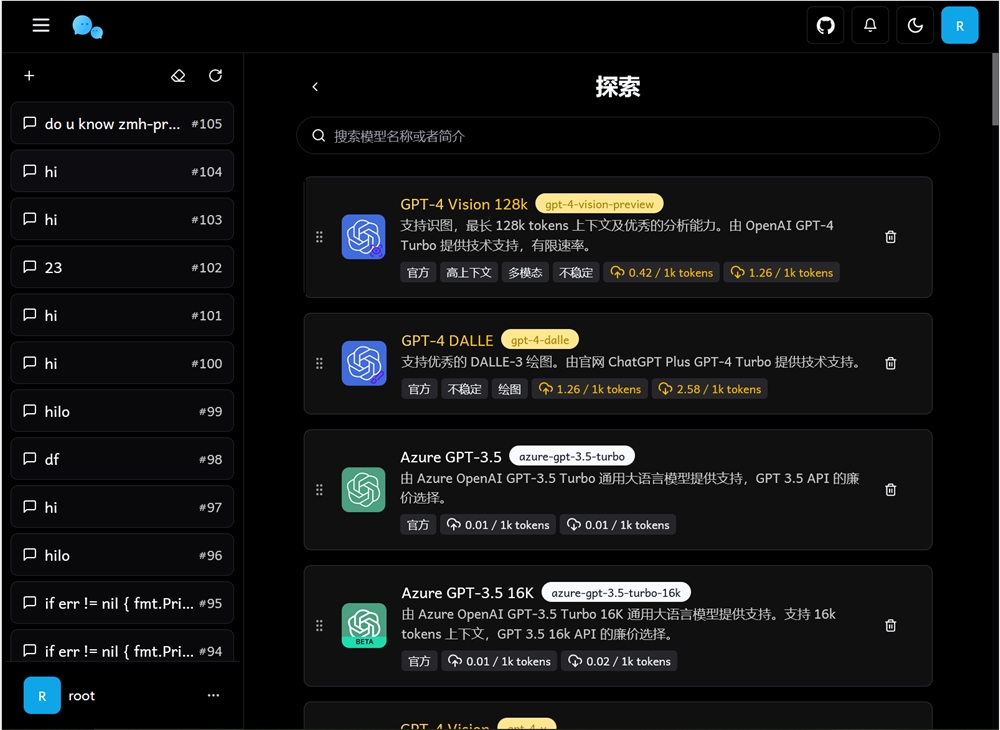
Task: Create new conversation with plus icon
Action: 29,76
